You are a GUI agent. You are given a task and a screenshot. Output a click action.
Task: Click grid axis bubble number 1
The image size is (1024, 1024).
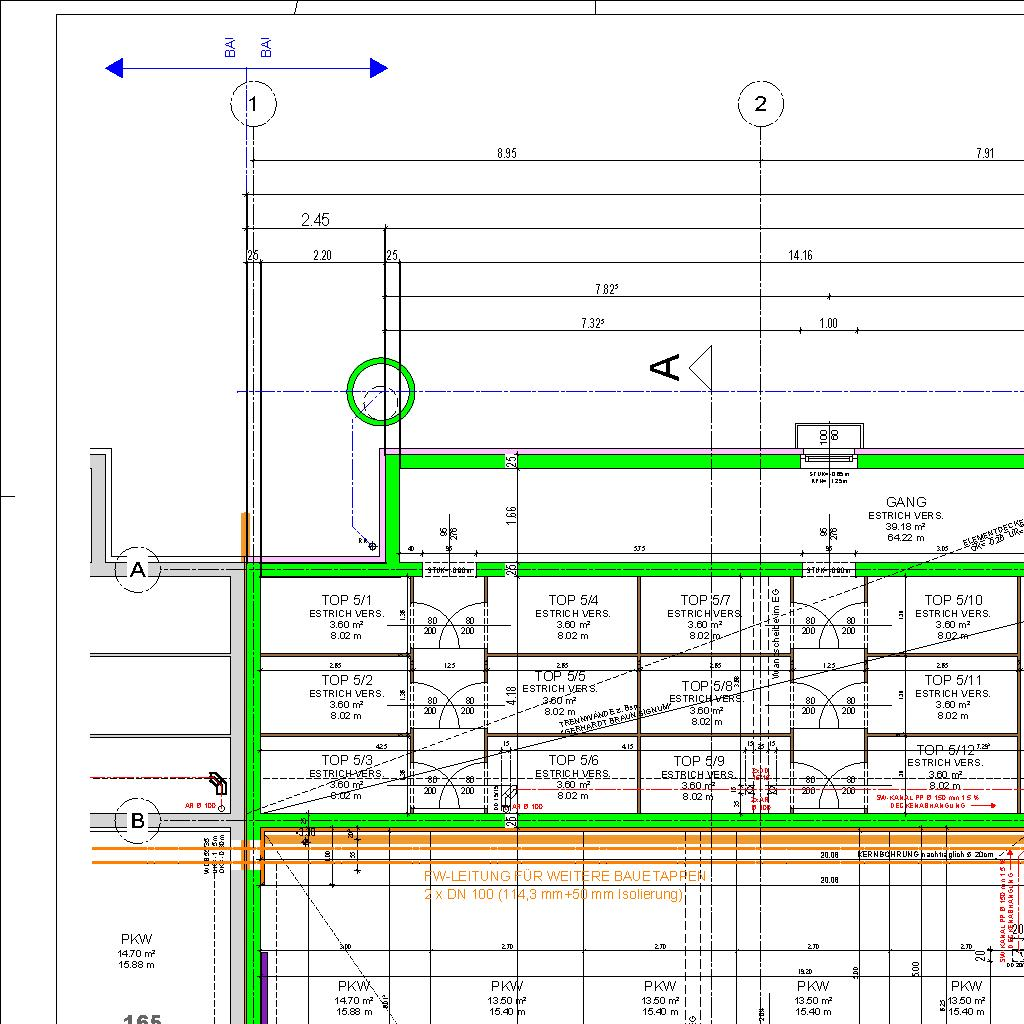(x=253, y=104)
